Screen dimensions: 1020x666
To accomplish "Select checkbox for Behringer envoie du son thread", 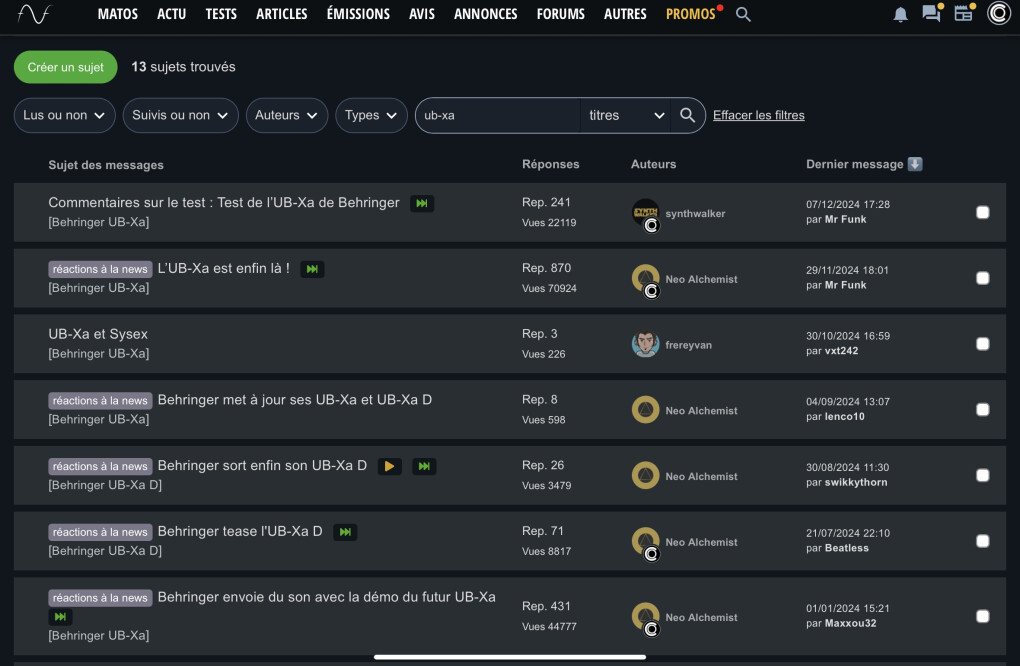I will [x=982, y=617].
